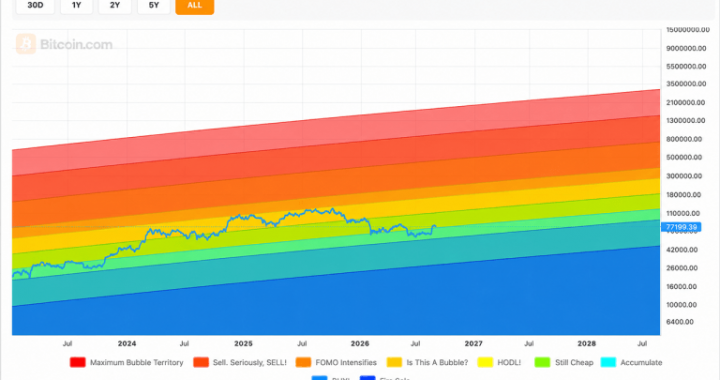720x380 pixels.
Task: Click the 1300000.00 price axis label
Action: point(686,121)
